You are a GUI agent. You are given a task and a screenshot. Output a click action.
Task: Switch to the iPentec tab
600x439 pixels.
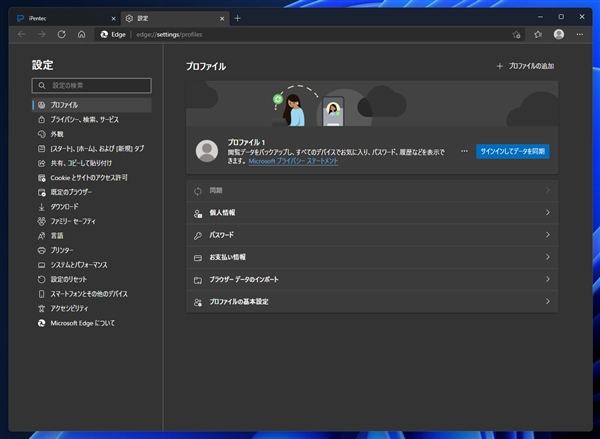(x=58, y=18)
